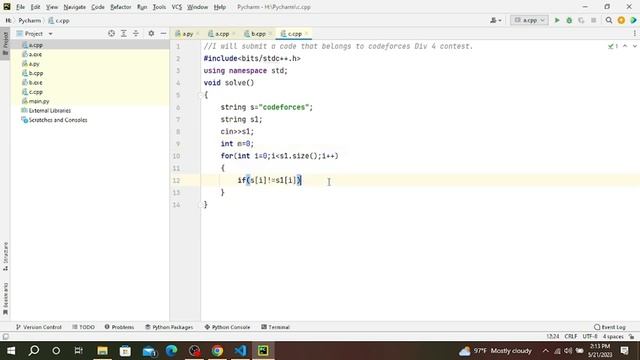The height and width of the screenshot is (360, 640).
Task: Click the UTF-8 encoding in status bar
Action: pyautogui.click(x=590, y=336)
